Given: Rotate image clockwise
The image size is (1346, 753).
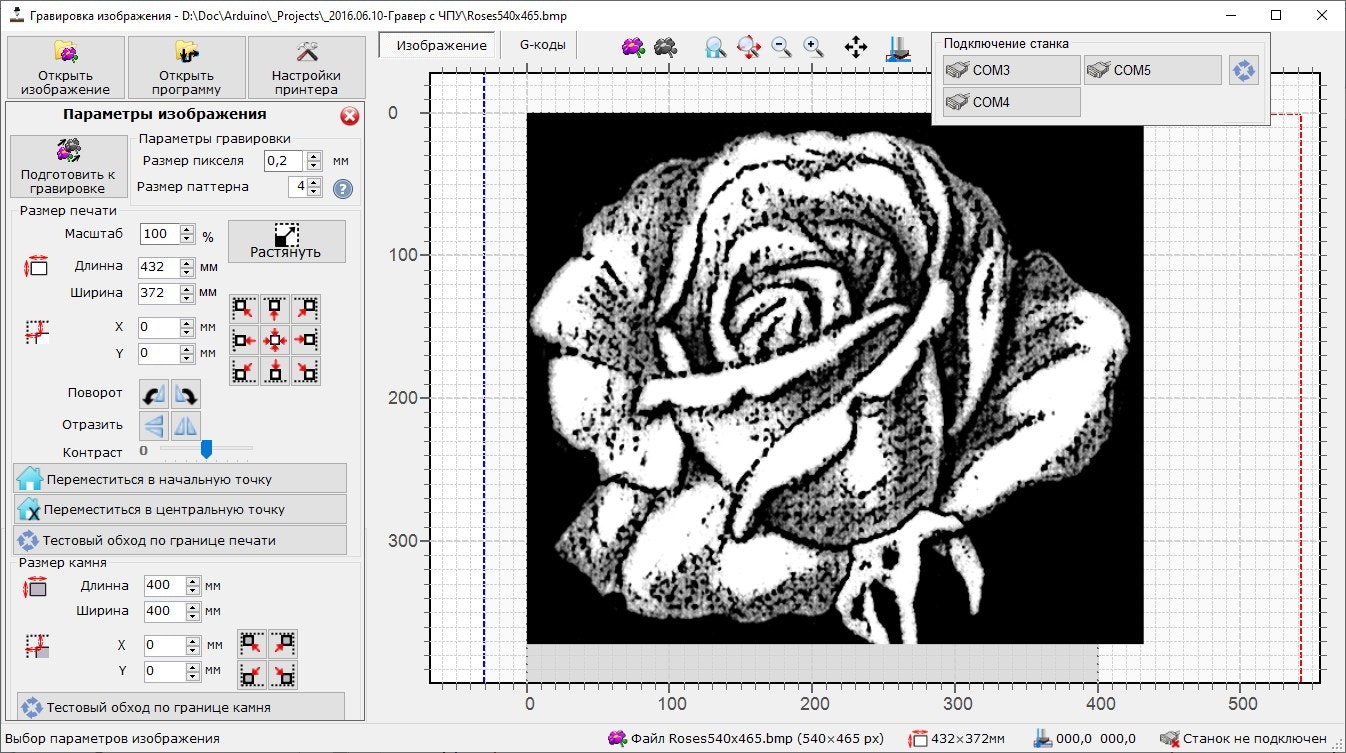Looking at the screenshot, I should 186,394.
